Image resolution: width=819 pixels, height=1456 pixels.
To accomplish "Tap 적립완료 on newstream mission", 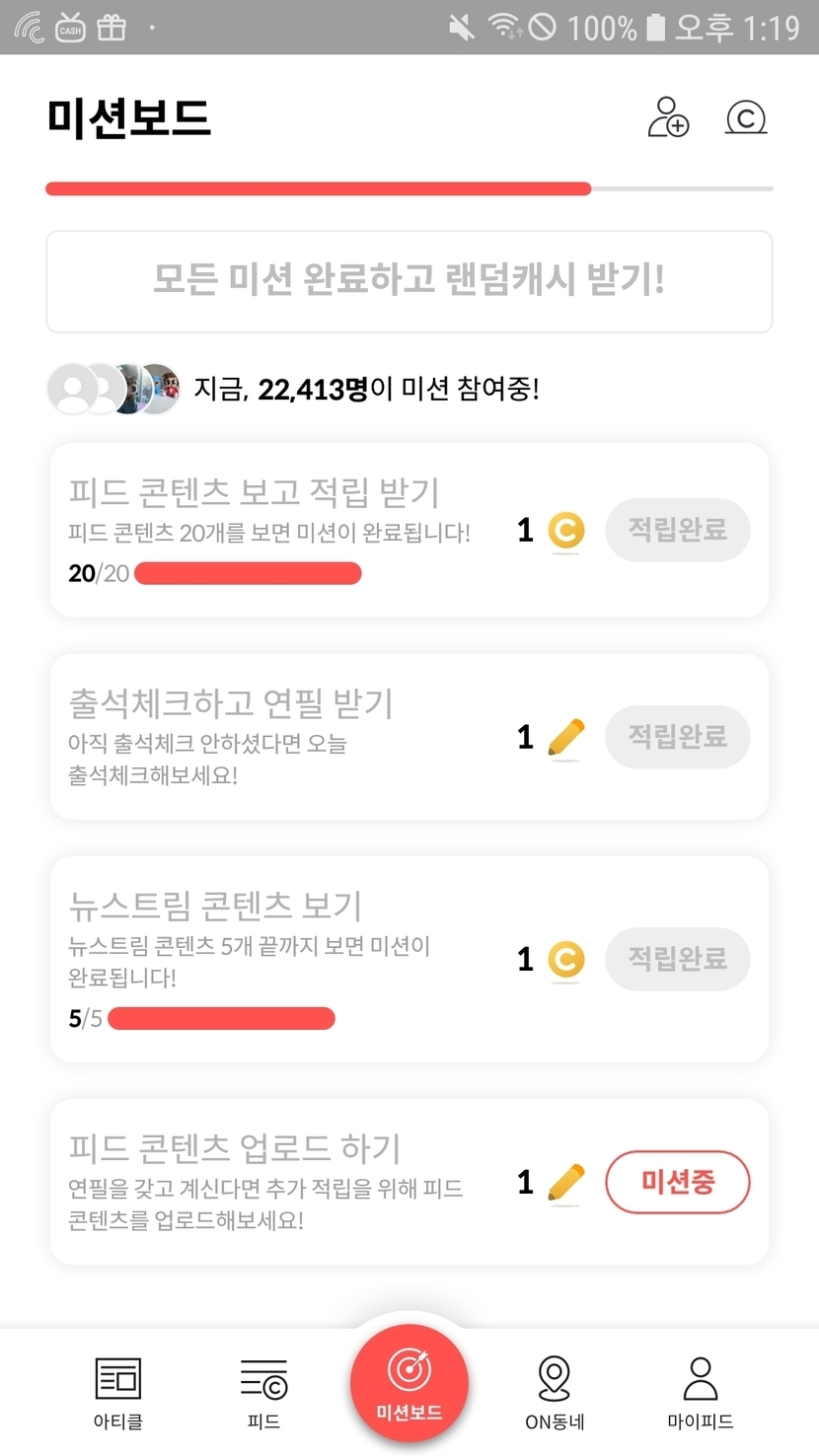I will (x=677, y=960).
